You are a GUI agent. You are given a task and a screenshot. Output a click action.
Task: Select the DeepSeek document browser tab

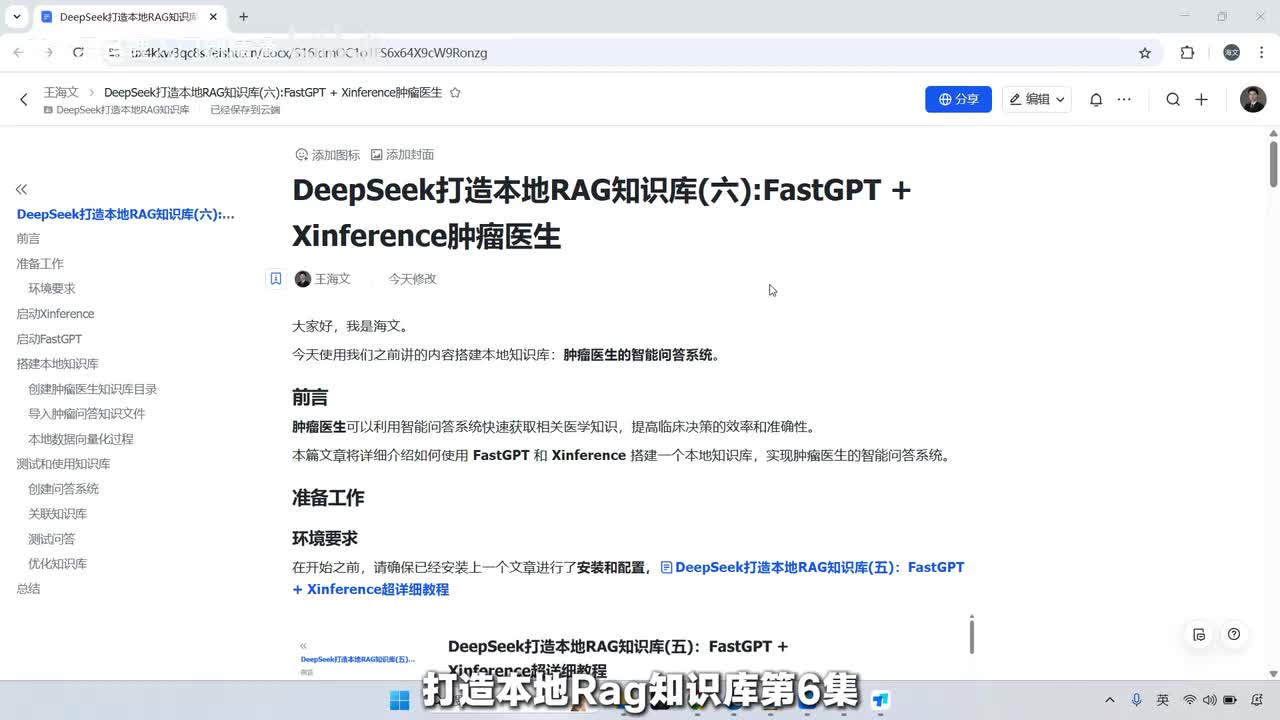click(128, 17)
